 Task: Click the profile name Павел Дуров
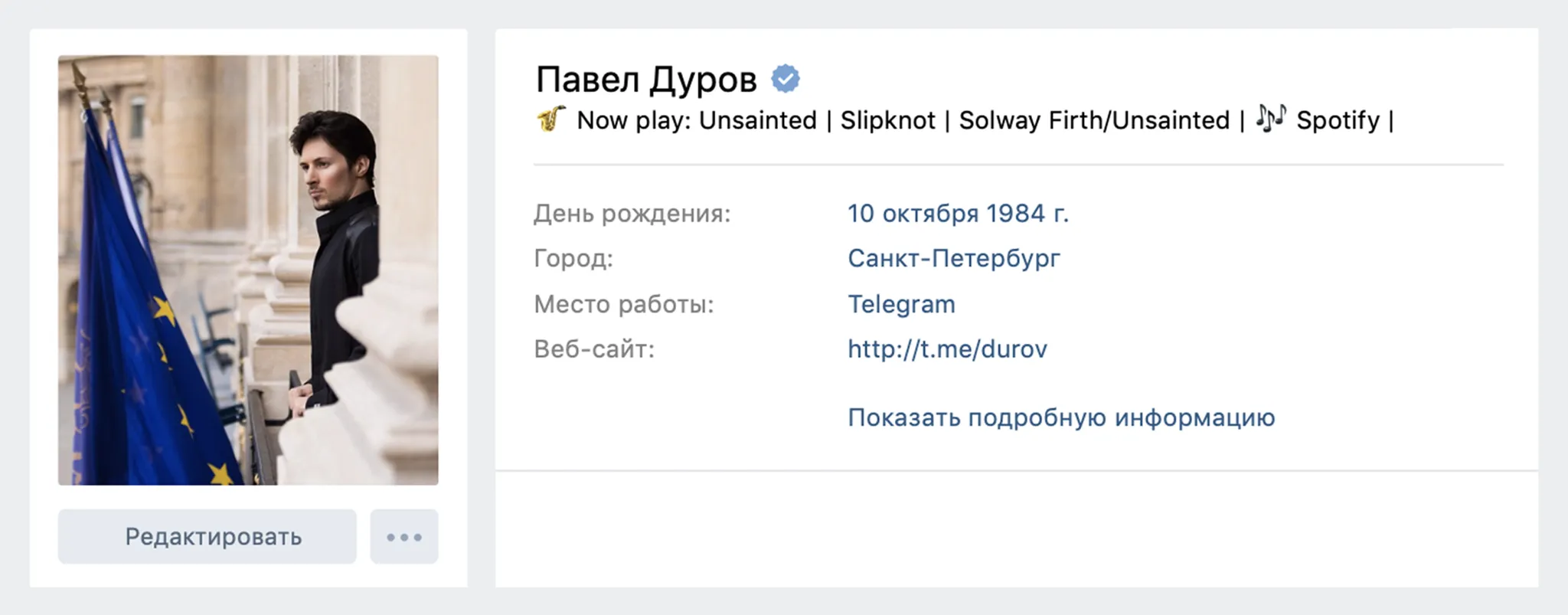pos(646,80)
